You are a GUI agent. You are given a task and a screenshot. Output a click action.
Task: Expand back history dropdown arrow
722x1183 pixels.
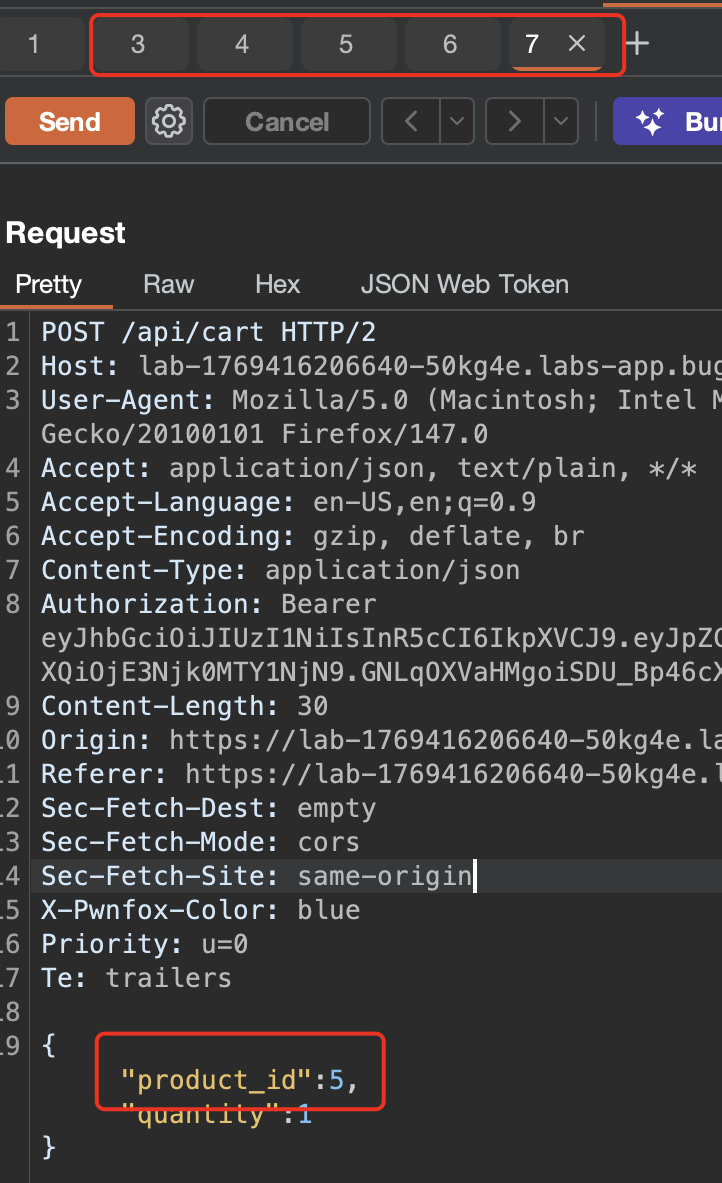pos(457,122)
